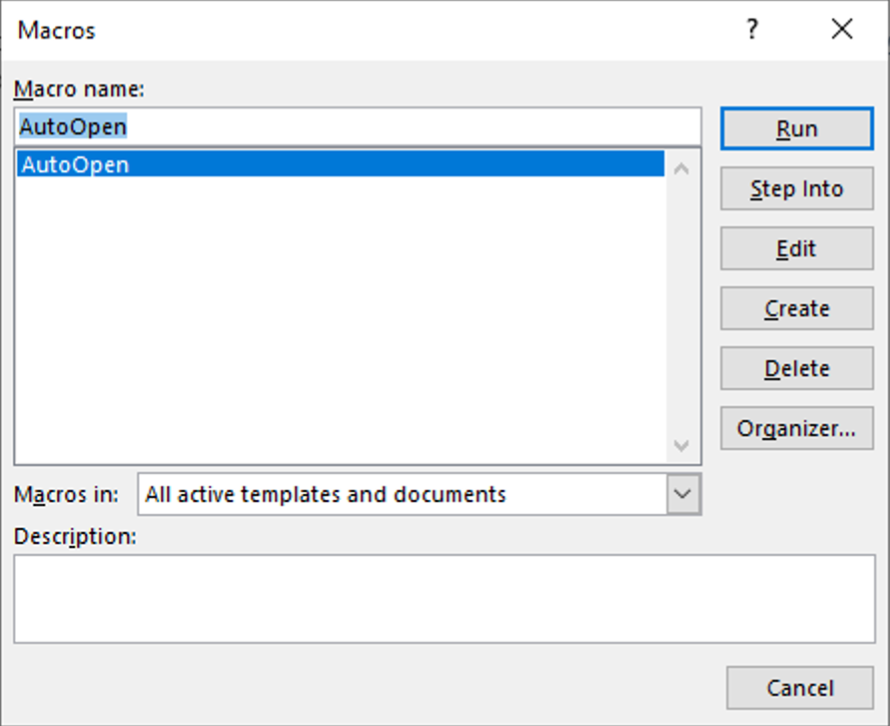Screen dimensions: 890x726
Task: Click the Create button
Action: coord(796,308)
